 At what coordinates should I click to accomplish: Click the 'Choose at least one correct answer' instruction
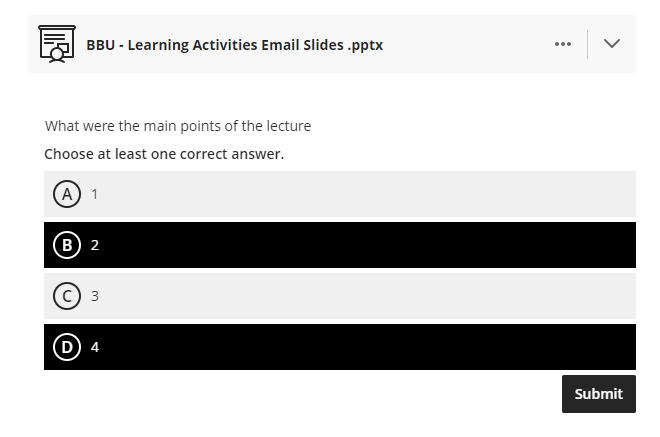point(164,154)
